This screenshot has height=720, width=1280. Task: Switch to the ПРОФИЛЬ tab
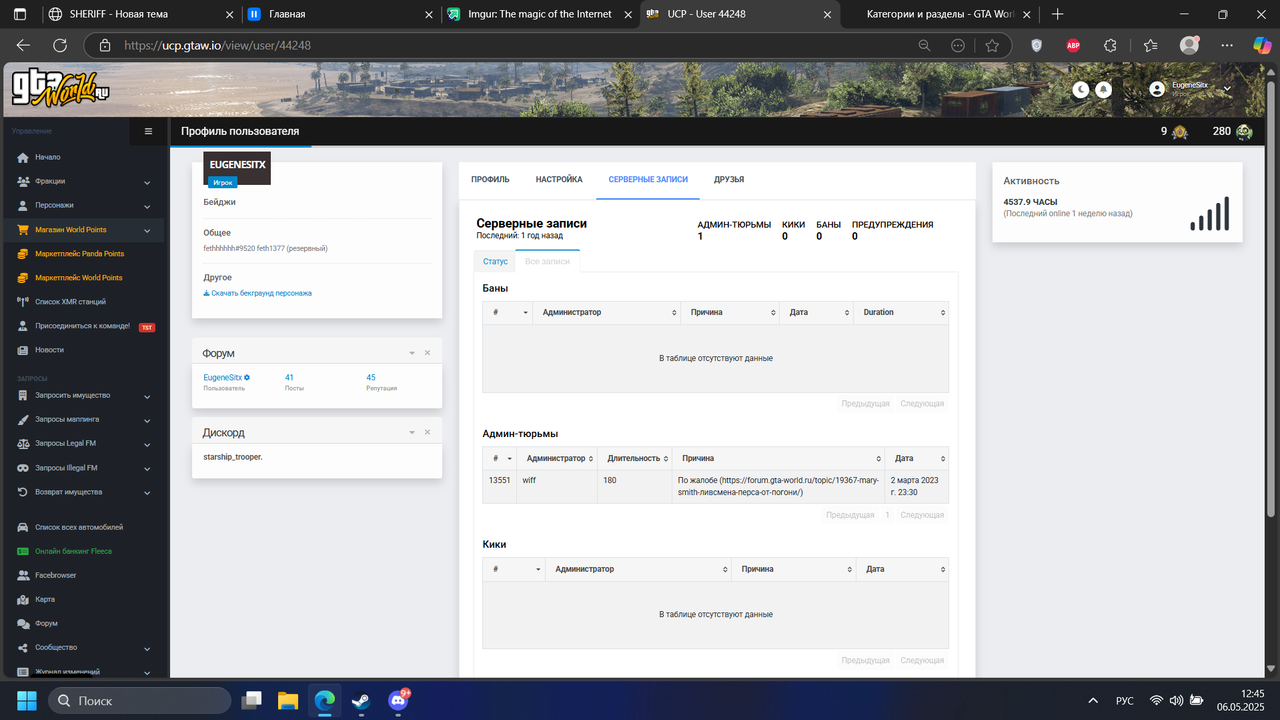click(x=490, y=180)
